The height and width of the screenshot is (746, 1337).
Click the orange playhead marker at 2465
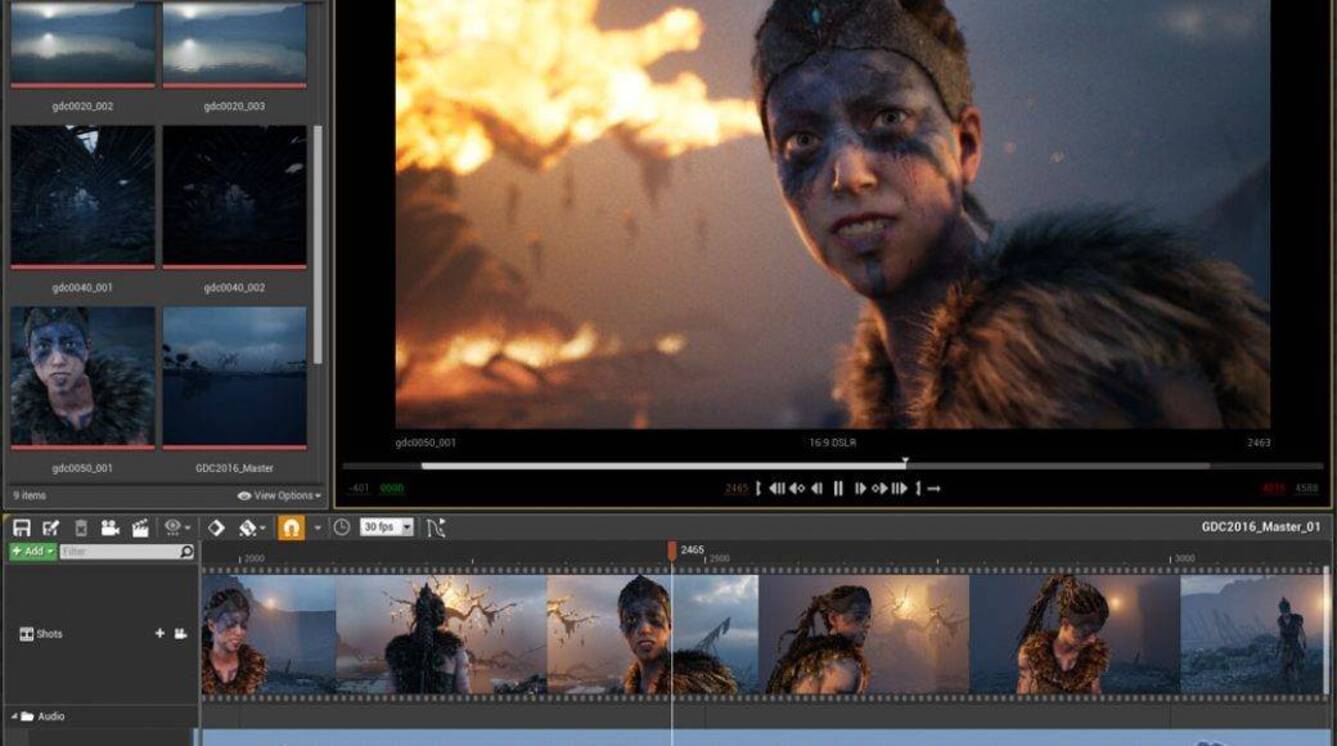pos(672,551)
